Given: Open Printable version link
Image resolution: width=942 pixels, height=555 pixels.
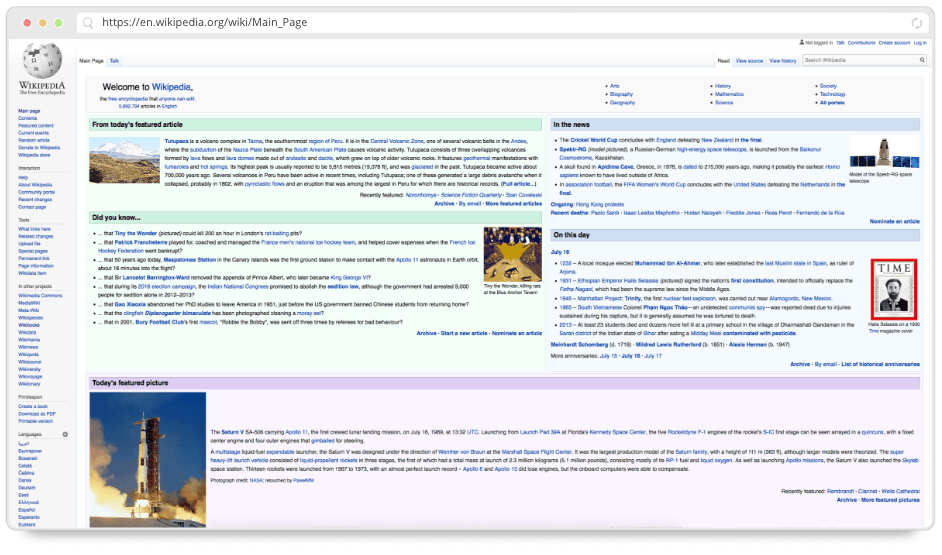Looking at the screenshot, I should tap(35, 421).
